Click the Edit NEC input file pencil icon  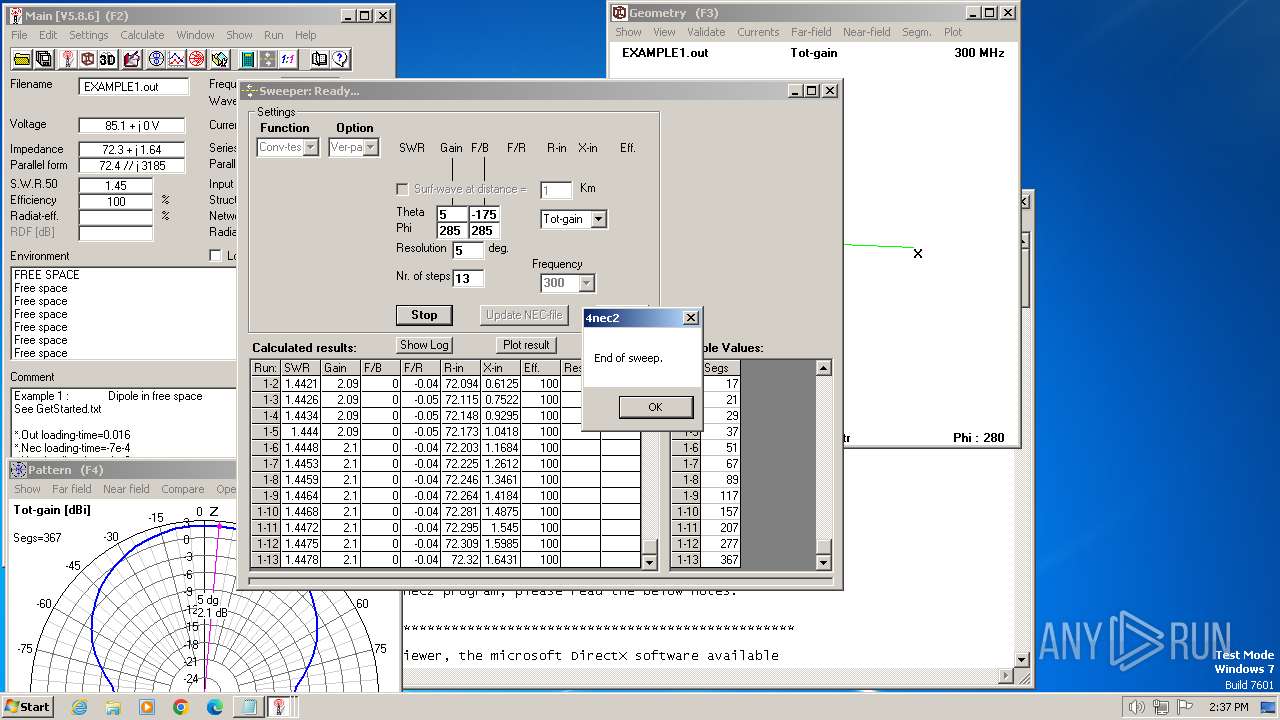[x=132, y=59]
